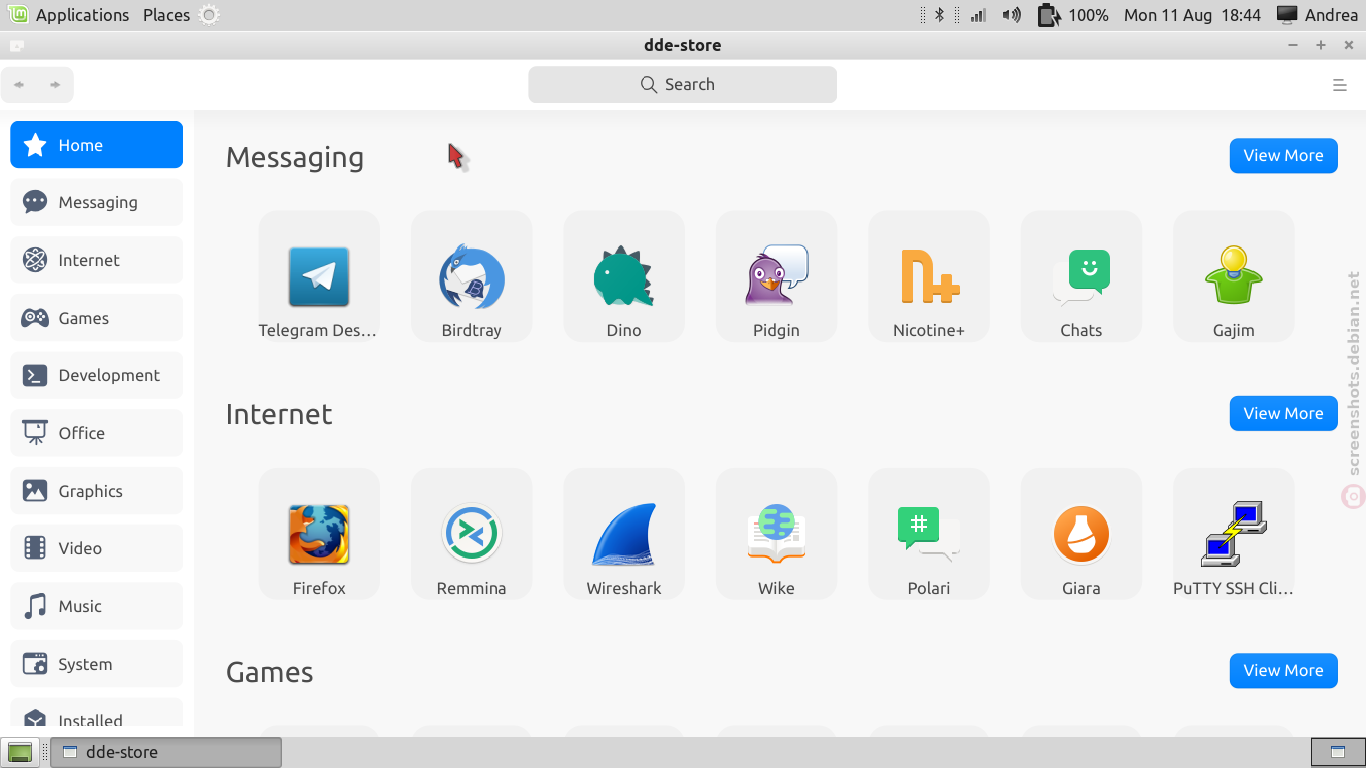
Task: Select the Birdtray app icon
Action: pos(471,276)
